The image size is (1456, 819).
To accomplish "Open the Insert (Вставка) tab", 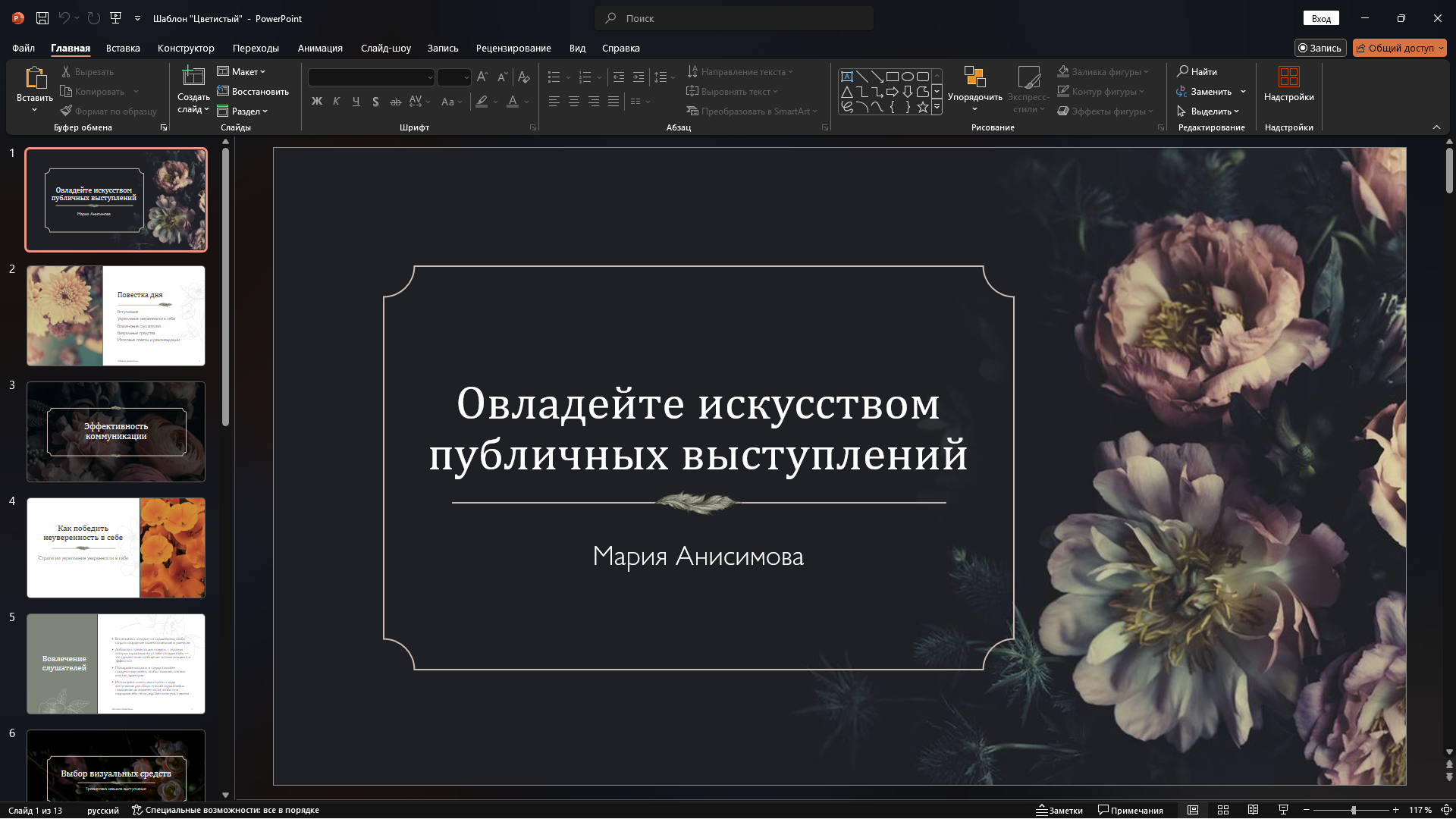I will click(x=123, y=48).
